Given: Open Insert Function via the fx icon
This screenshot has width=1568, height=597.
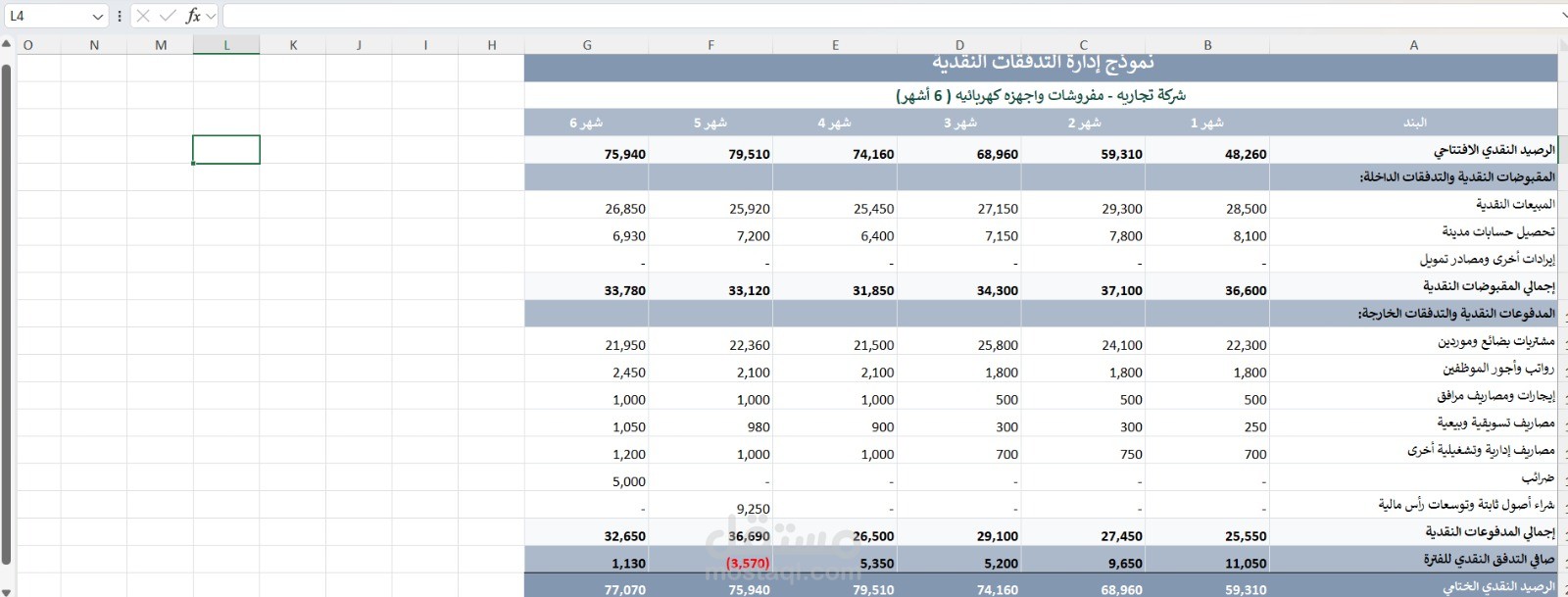Looking at the screenshot, I should tap(193, 16).
